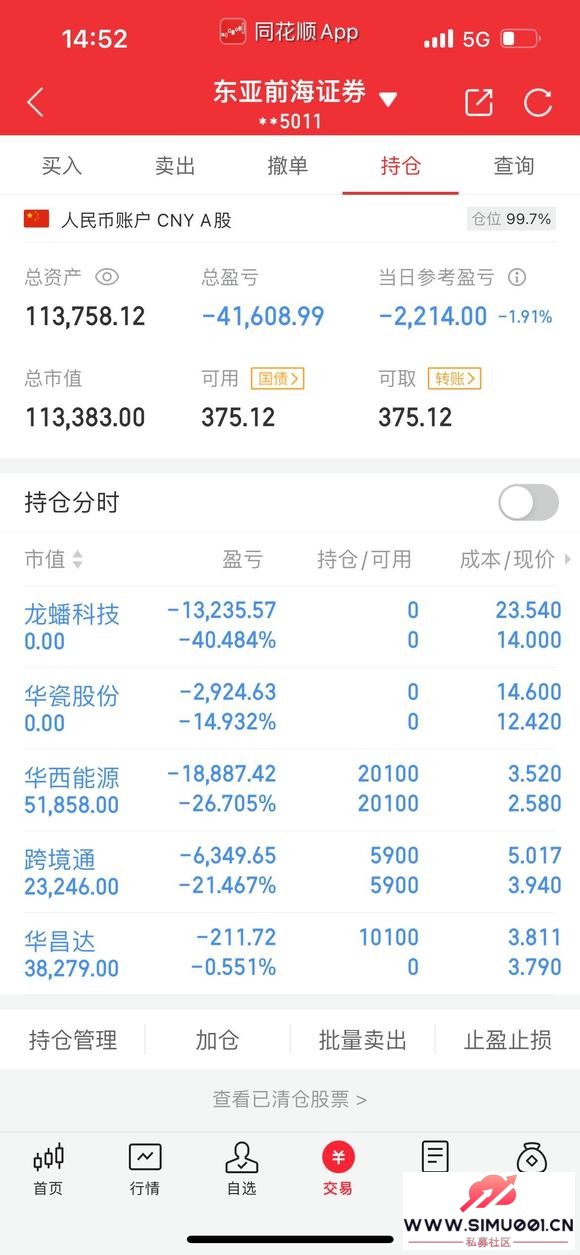Screen dimensions: 580x1255
Task: Hide total assets with the eye icon
Action: click(x=107, y=277)
